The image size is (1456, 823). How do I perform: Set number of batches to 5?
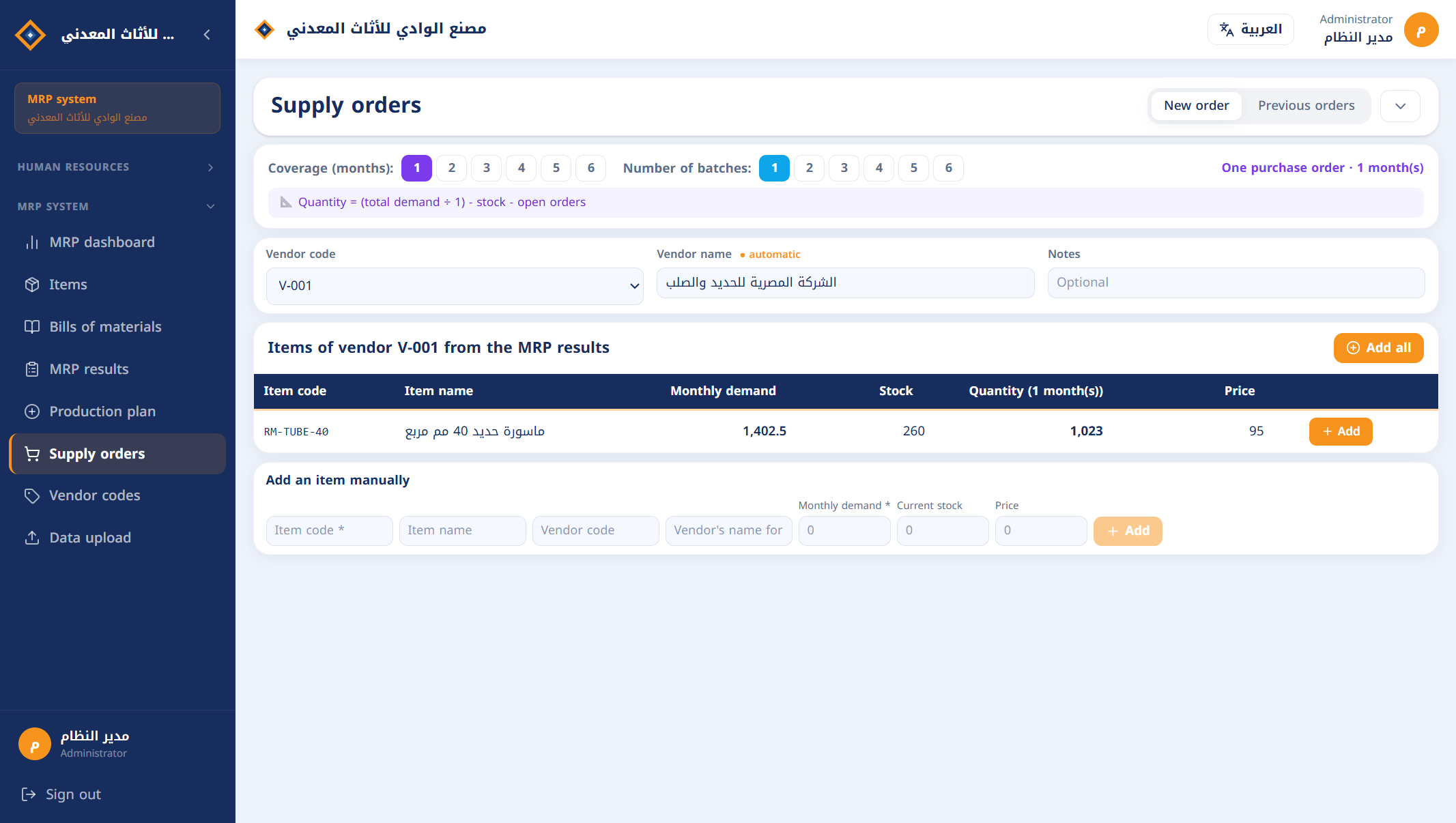[913, 168]
